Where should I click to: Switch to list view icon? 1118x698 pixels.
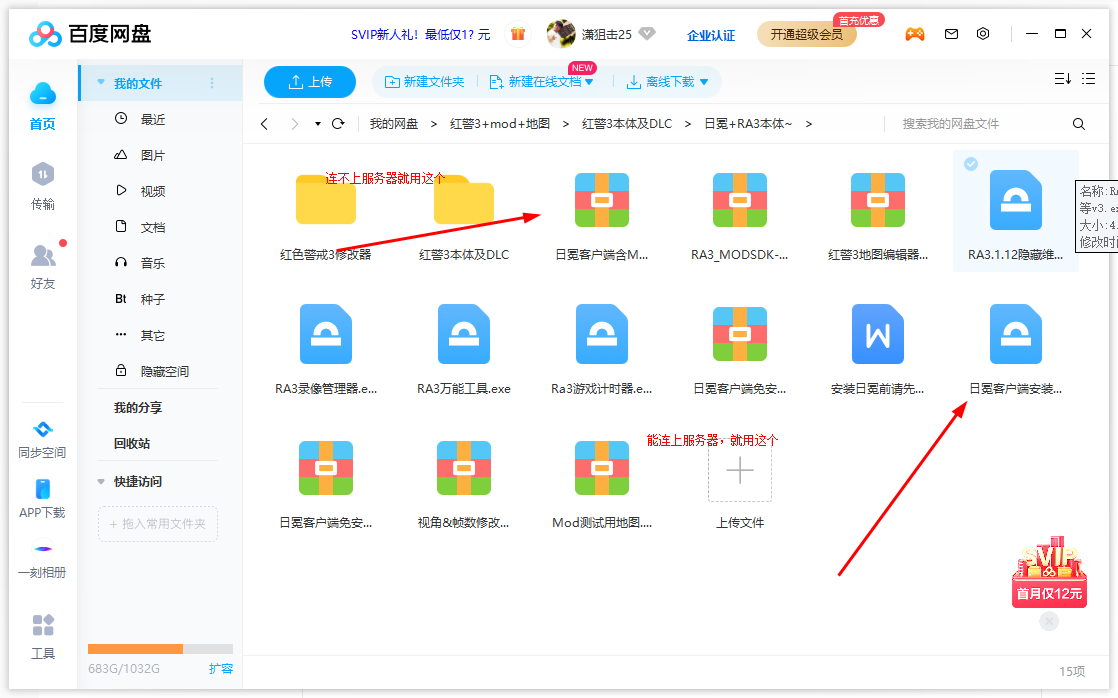(1088, 78)
